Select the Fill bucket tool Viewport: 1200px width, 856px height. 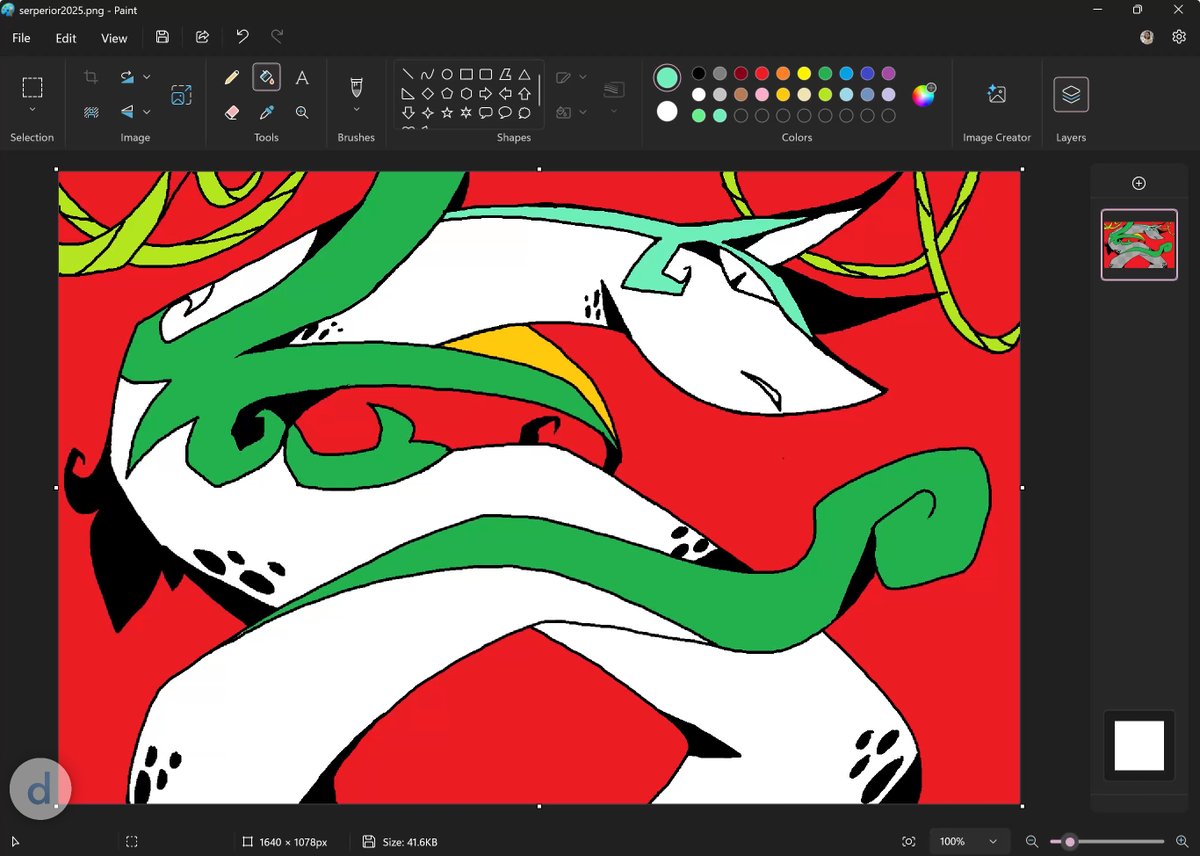tap(266, 77)
